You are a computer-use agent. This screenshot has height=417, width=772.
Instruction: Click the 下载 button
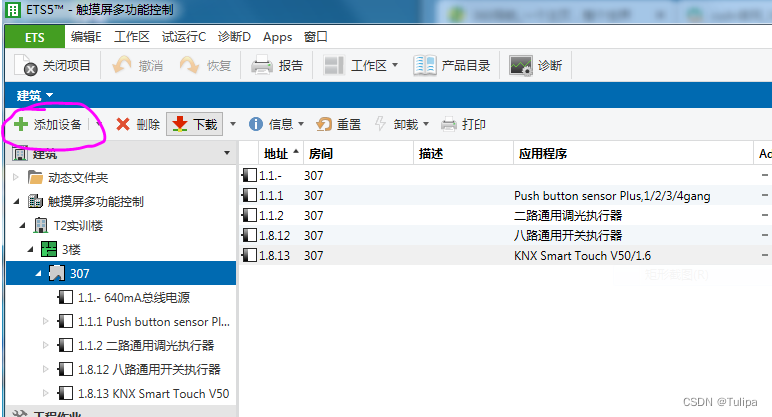point(195,124)
